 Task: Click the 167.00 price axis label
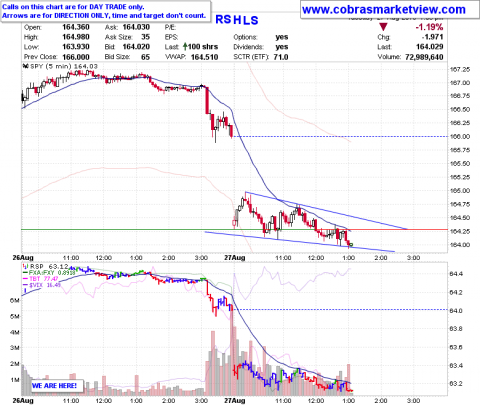pos(460,83)
